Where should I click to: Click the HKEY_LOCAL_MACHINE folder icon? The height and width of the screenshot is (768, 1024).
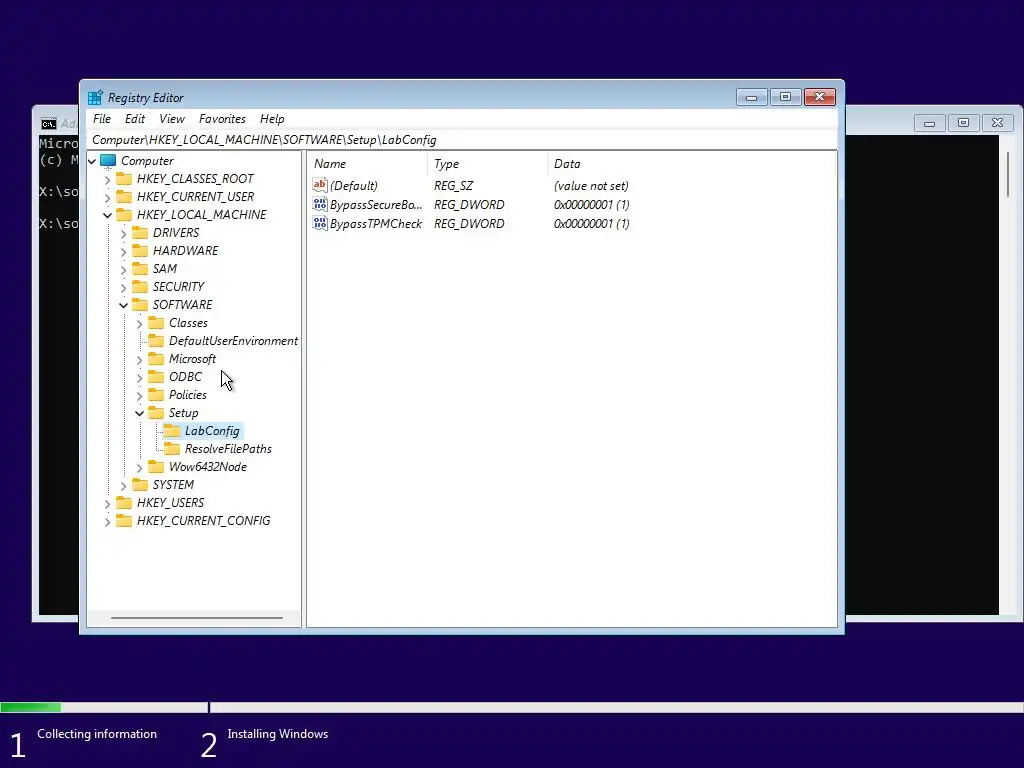coord(124,214)
